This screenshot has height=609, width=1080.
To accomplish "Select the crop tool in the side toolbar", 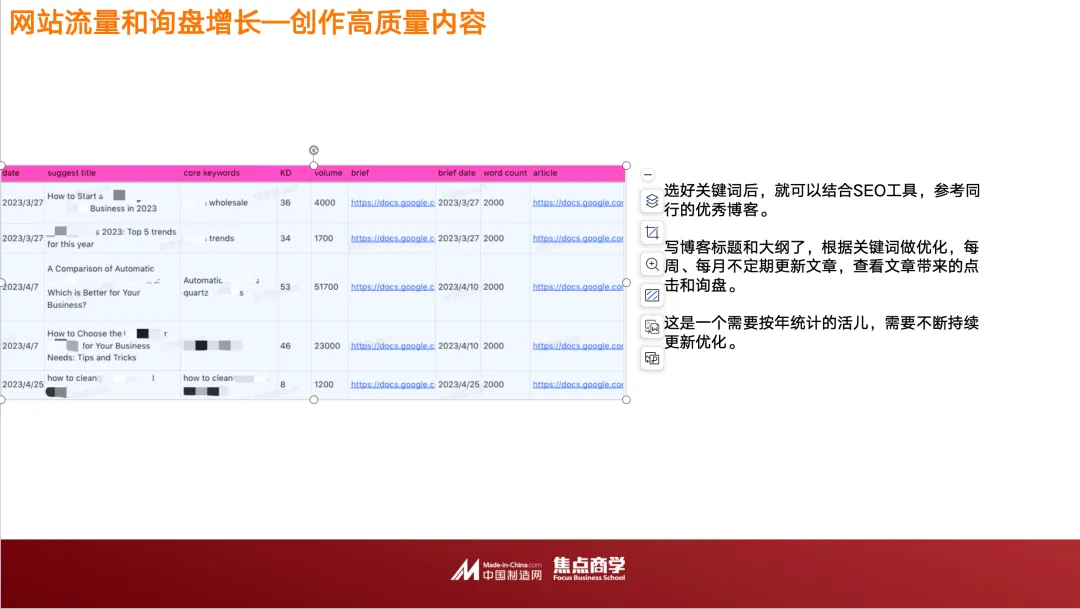I will point(651,232).
